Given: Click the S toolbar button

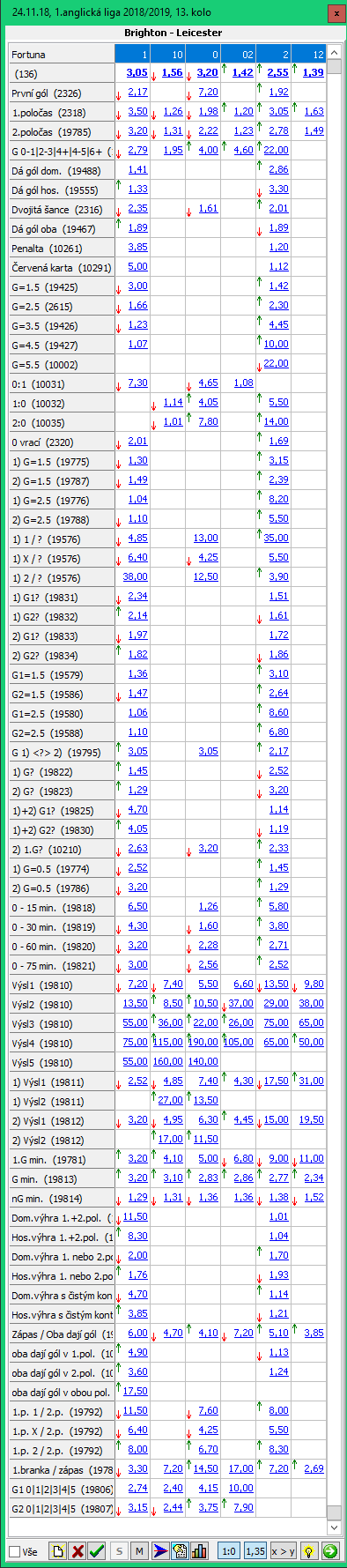Looking at the screenshot, I should [120, 1550].
